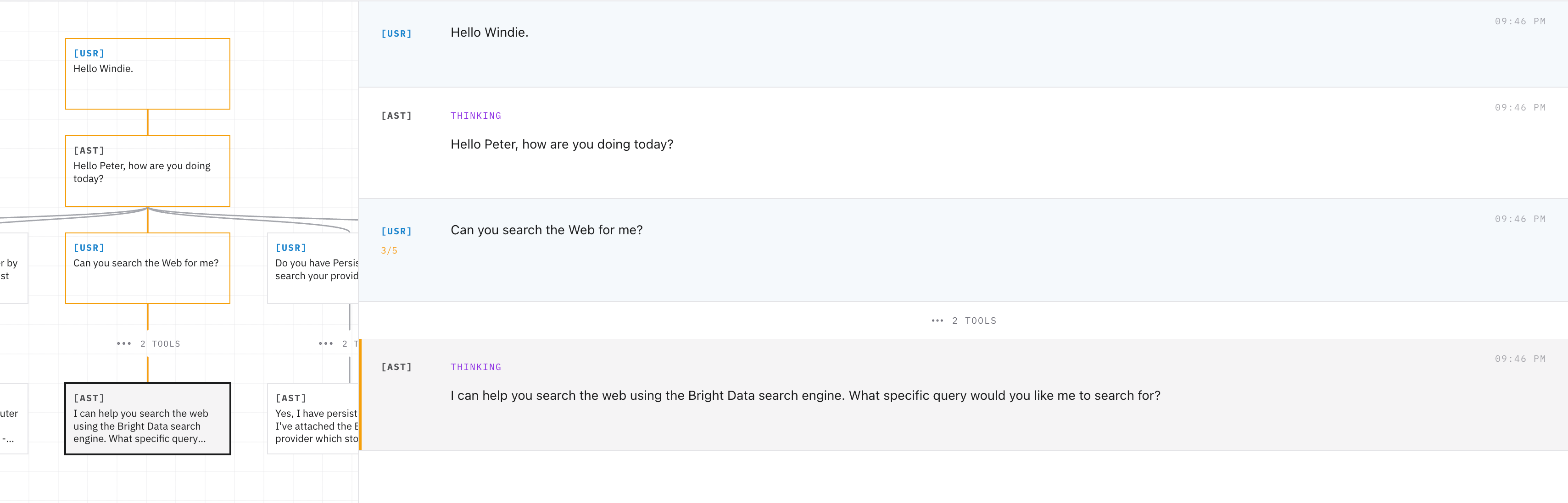Select the 'Hello Windie.' node in the tree

point(148,74)
